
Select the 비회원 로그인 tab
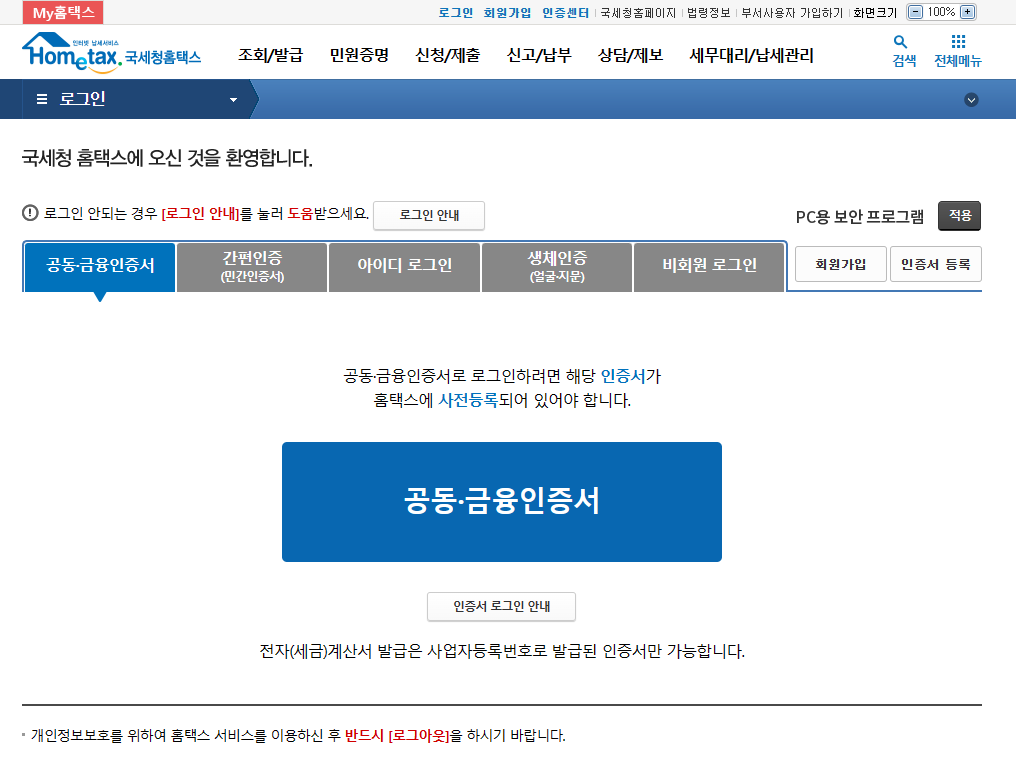(709, 266)
